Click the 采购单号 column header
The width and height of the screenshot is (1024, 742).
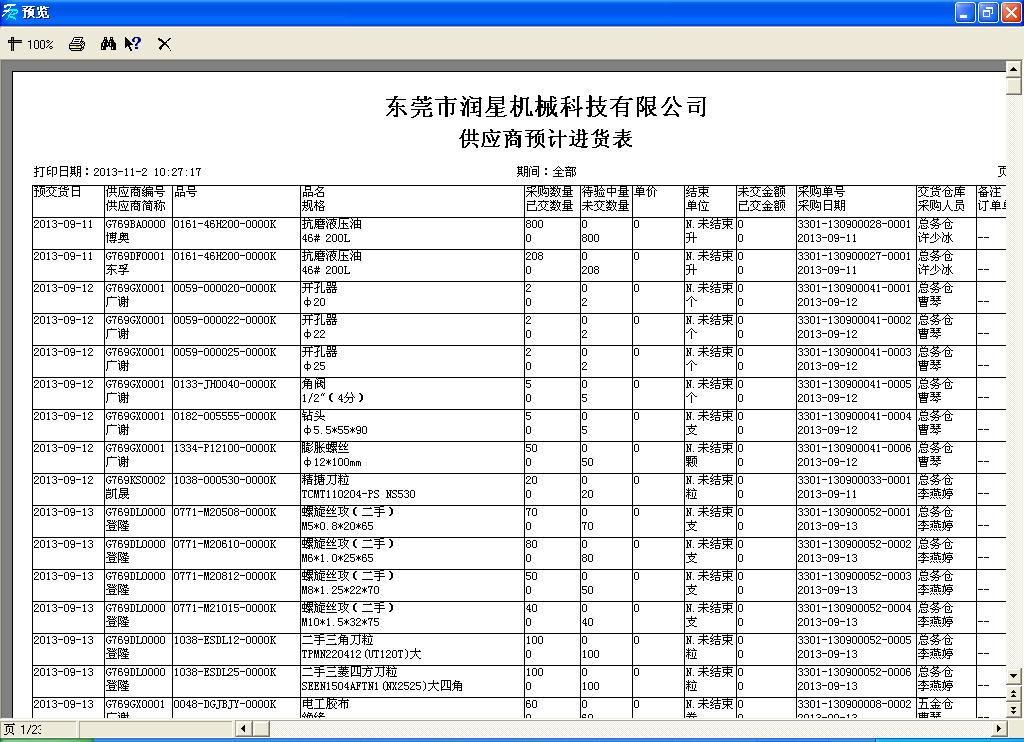tap(822, 192)
